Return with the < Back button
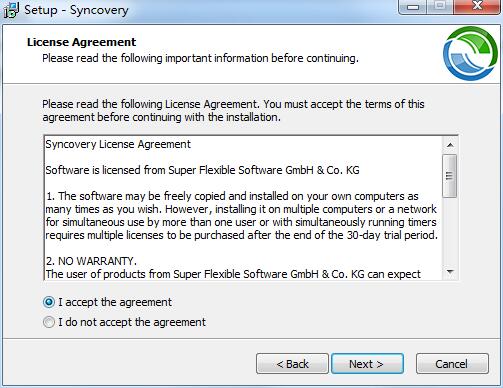 click(292, 364)
